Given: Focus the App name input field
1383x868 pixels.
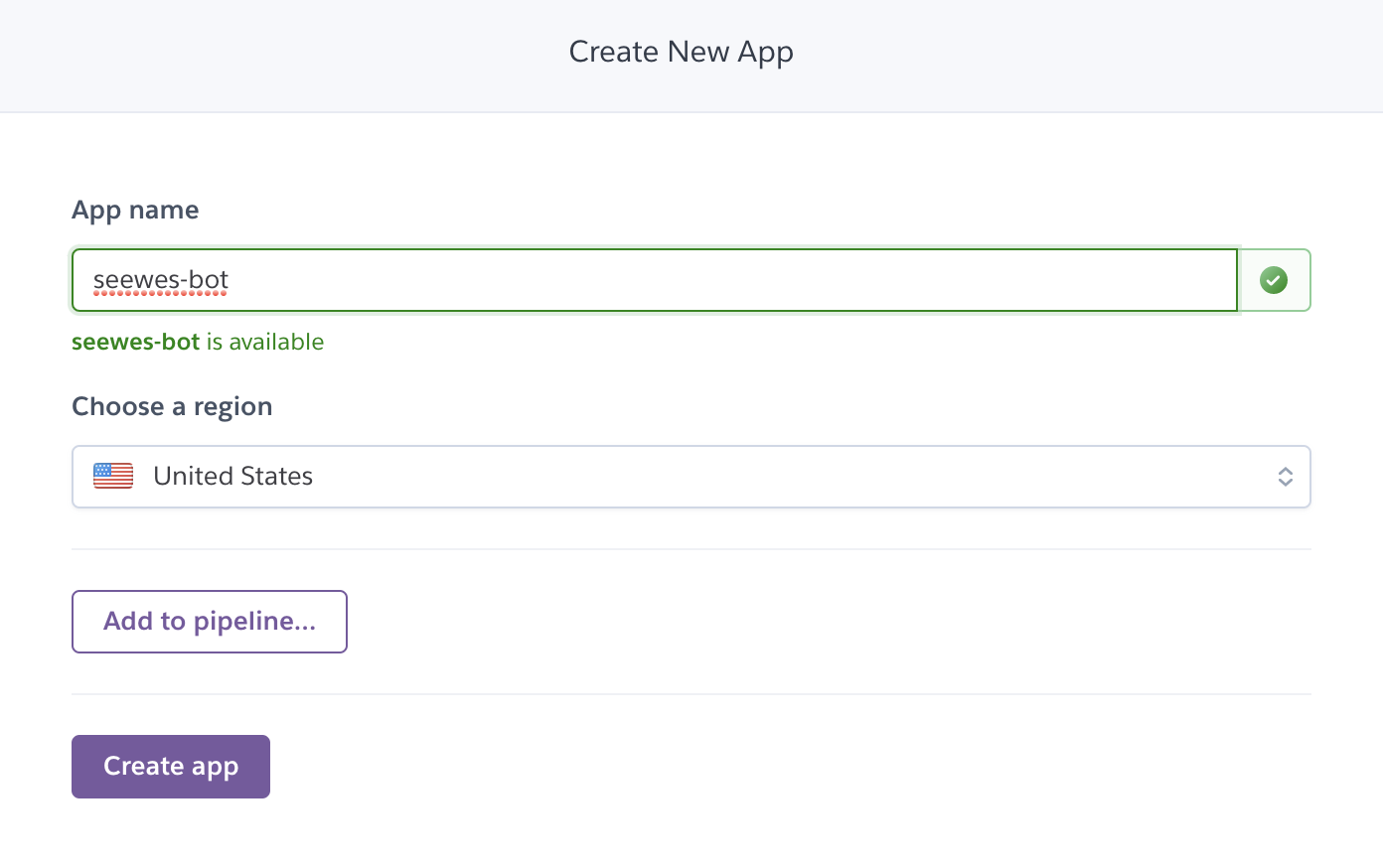Looking at the screenshot, I should click(655, 280).
